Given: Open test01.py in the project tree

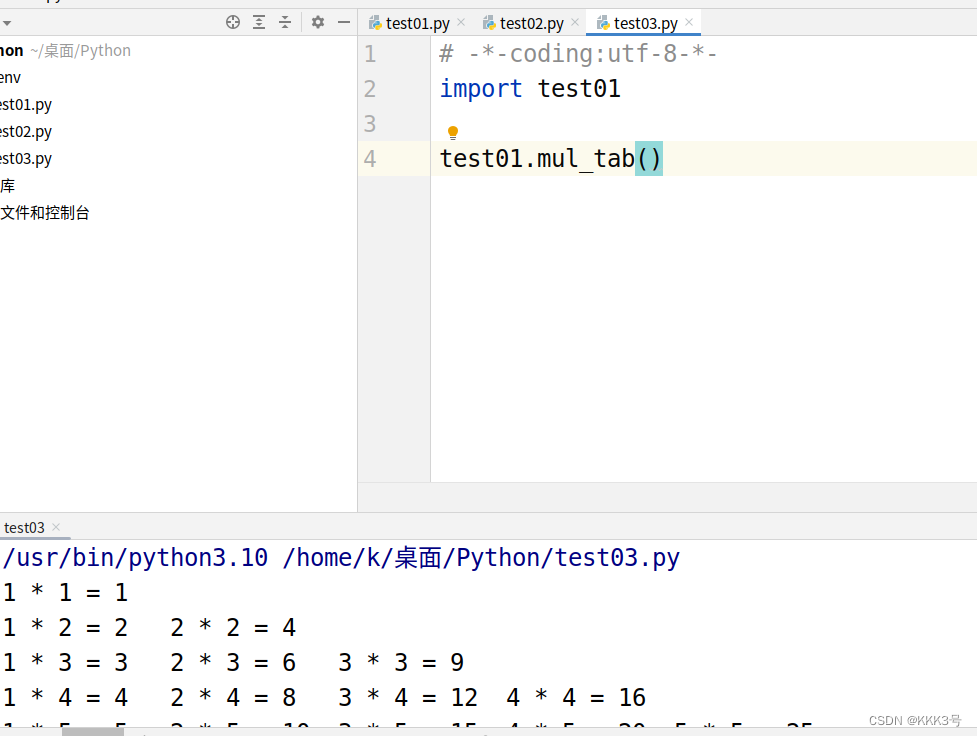Looking at the screenshot, I should [x=26, y=105].
